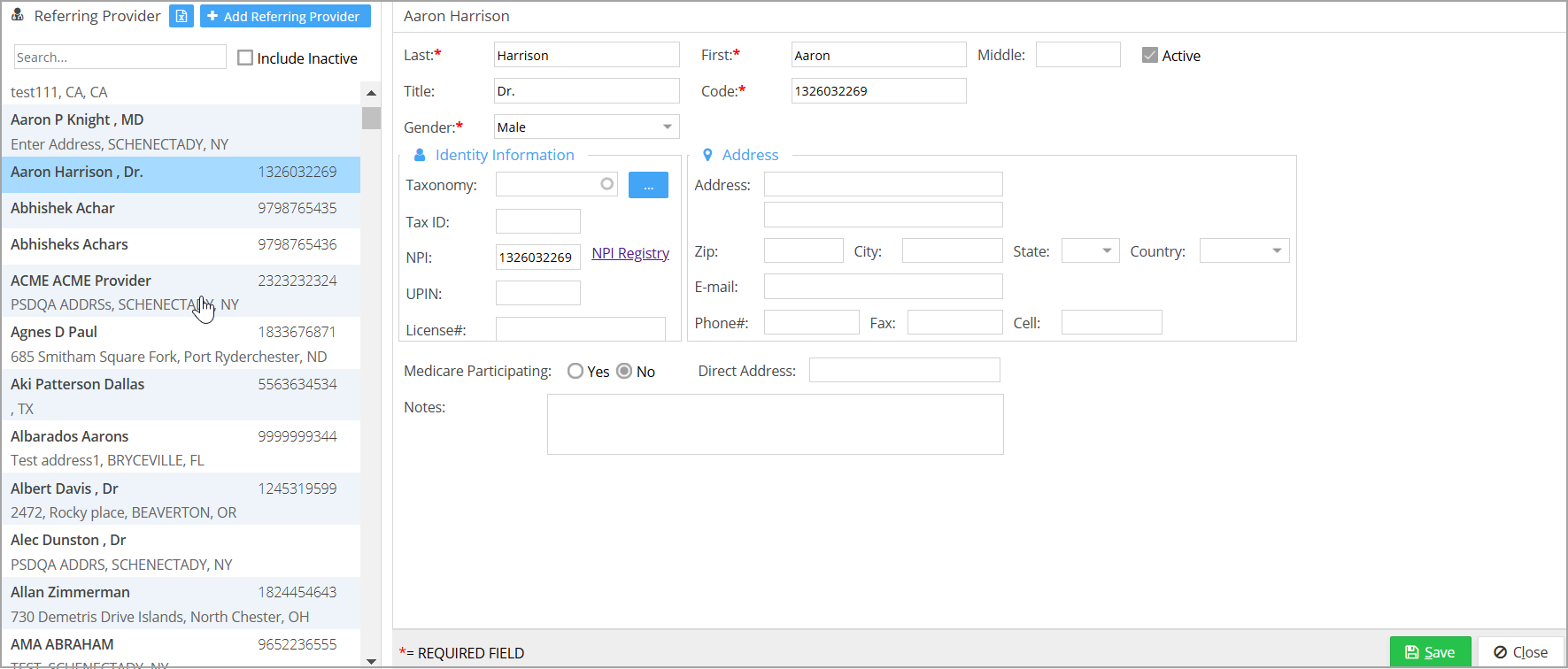Click the provider Search field
This screenshot has width=1568, height=669.
[120, 58]
